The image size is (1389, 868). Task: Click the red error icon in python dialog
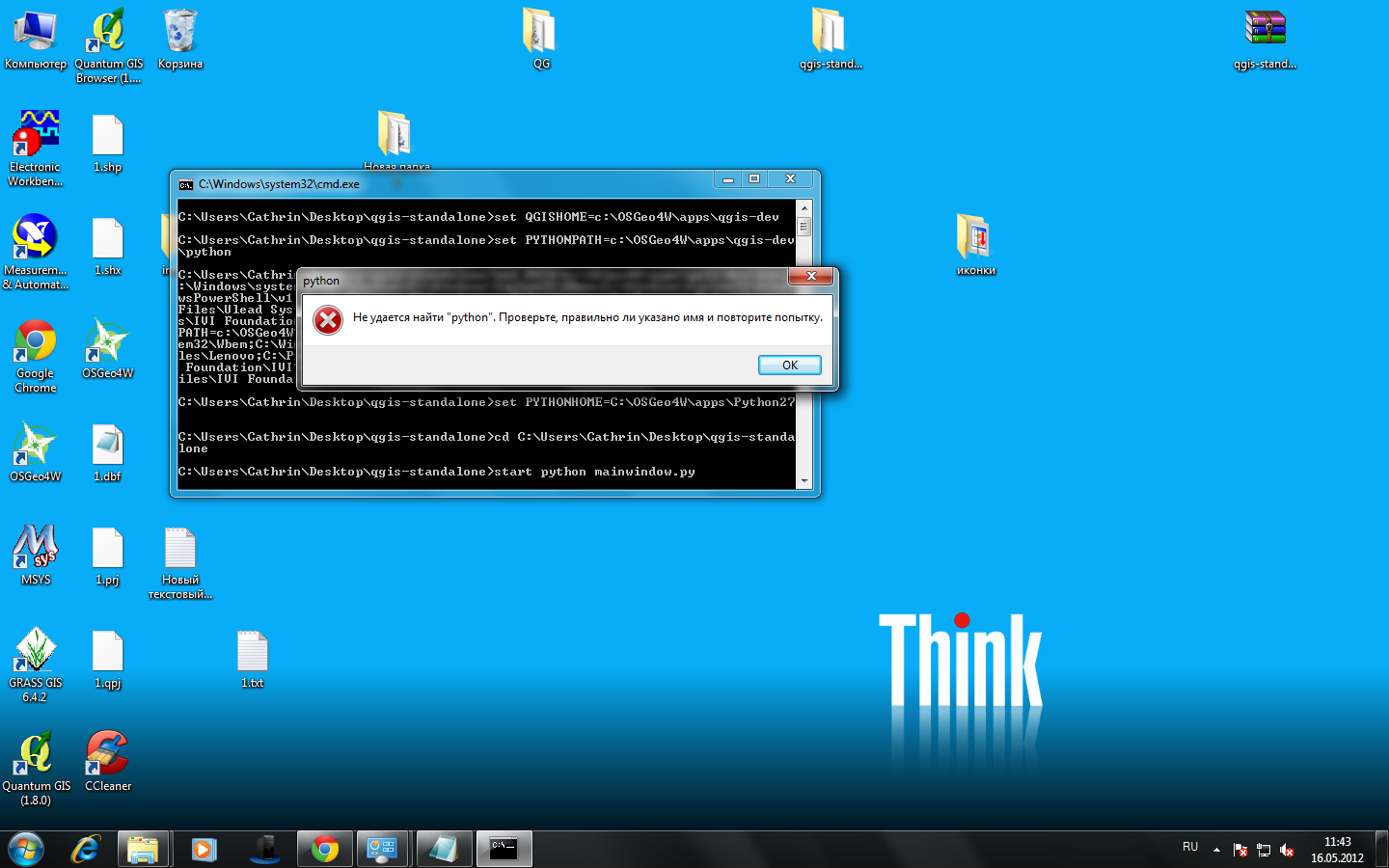tap(328, 319)
